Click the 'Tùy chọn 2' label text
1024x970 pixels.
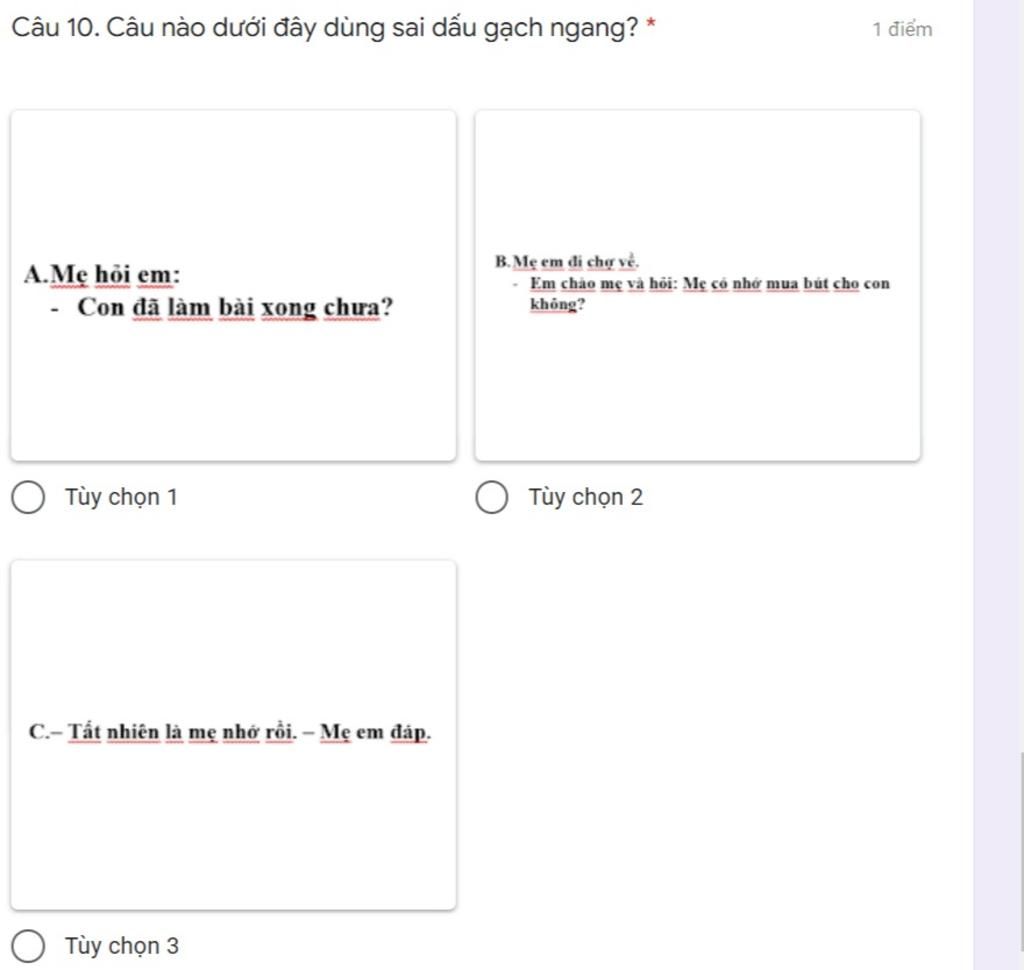(x=586, y=498)
